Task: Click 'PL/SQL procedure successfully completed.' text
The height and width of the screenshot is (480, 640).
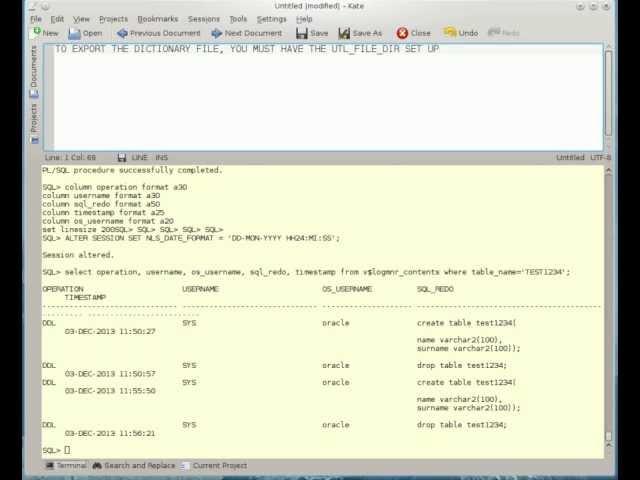Action: 132,170
